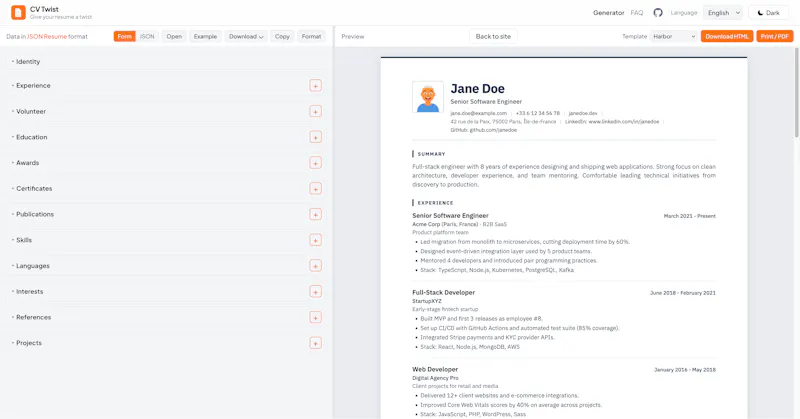The height and width of the screenshot is (419, 800).
Task: Click the preview pane vertical scrollbar
Action: [796, 92]
